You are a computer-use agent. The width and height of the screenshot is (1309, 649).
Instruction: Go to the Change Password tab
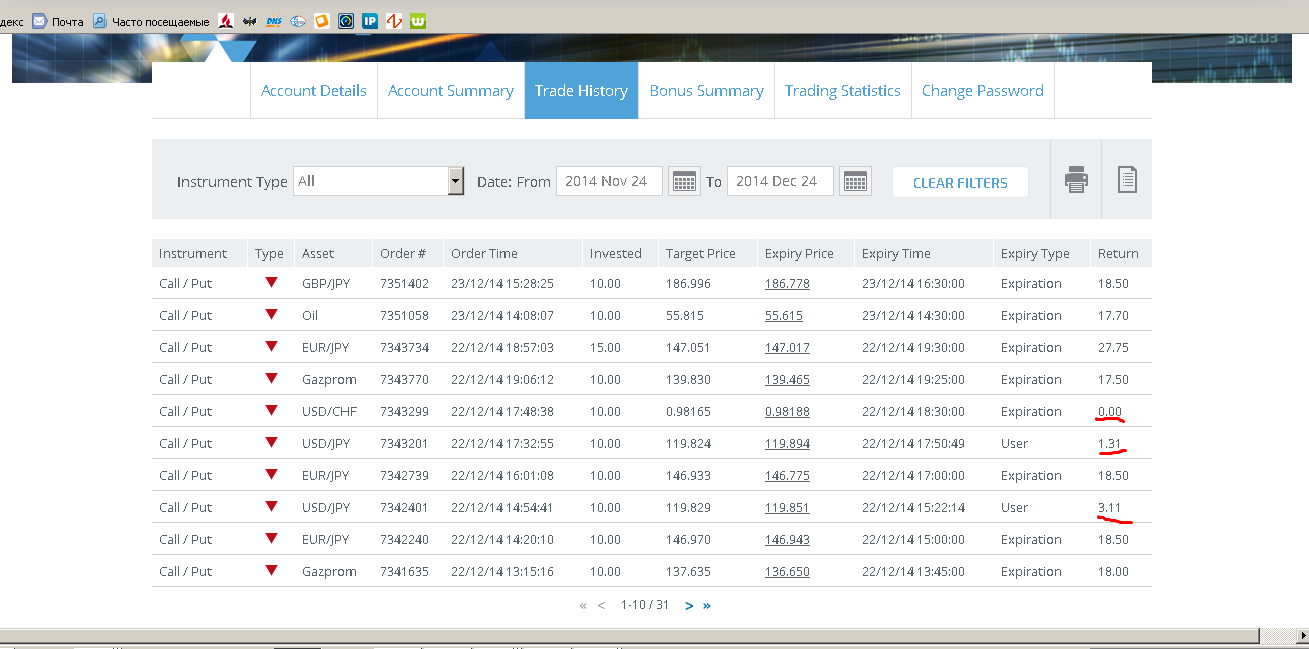coord(982,91)
